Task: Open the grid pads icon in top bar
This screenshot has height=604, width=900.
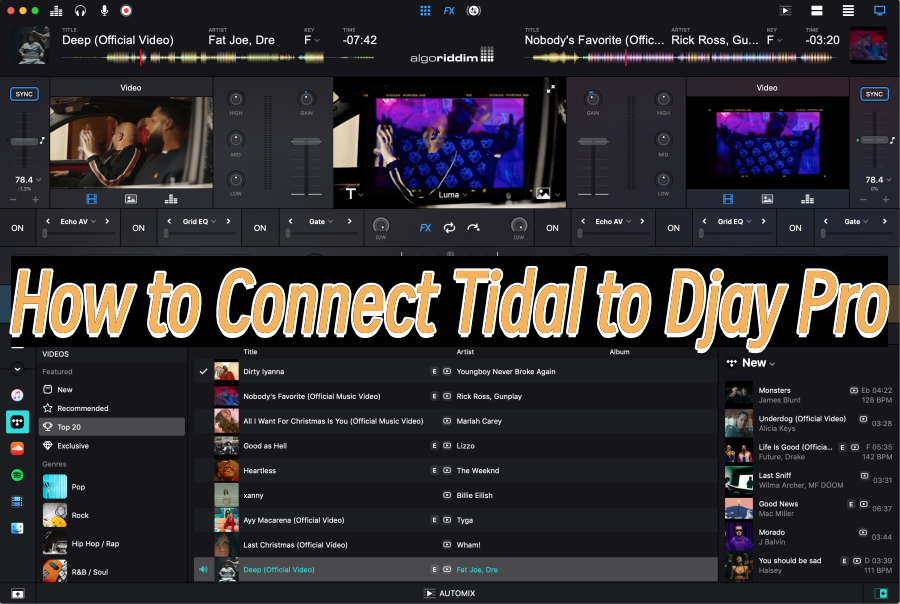Action: [x=425, y=11]
